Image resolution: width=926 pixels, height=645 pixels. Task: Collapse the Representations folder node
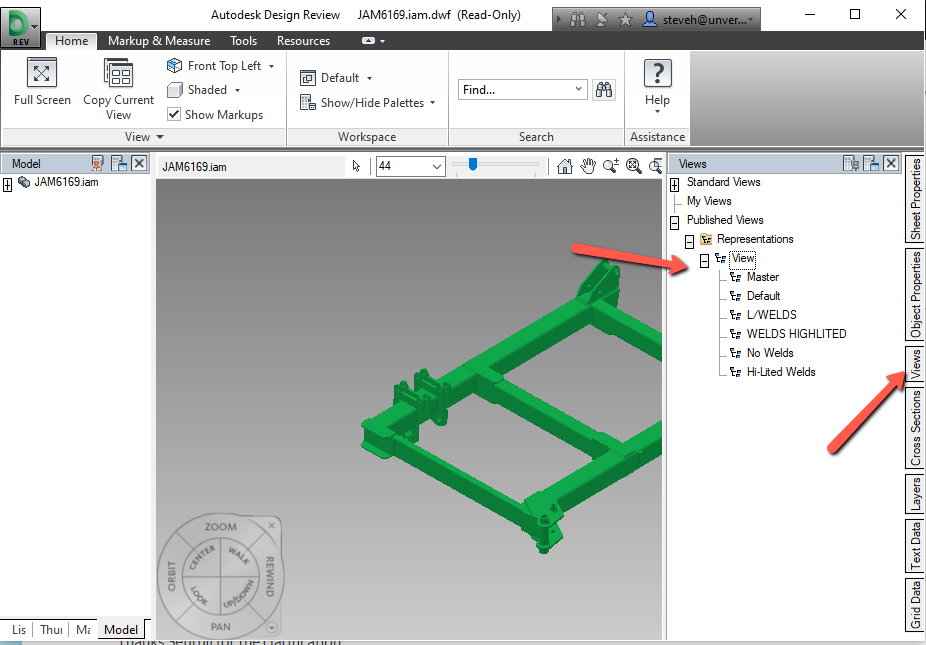tap(689, 242)
